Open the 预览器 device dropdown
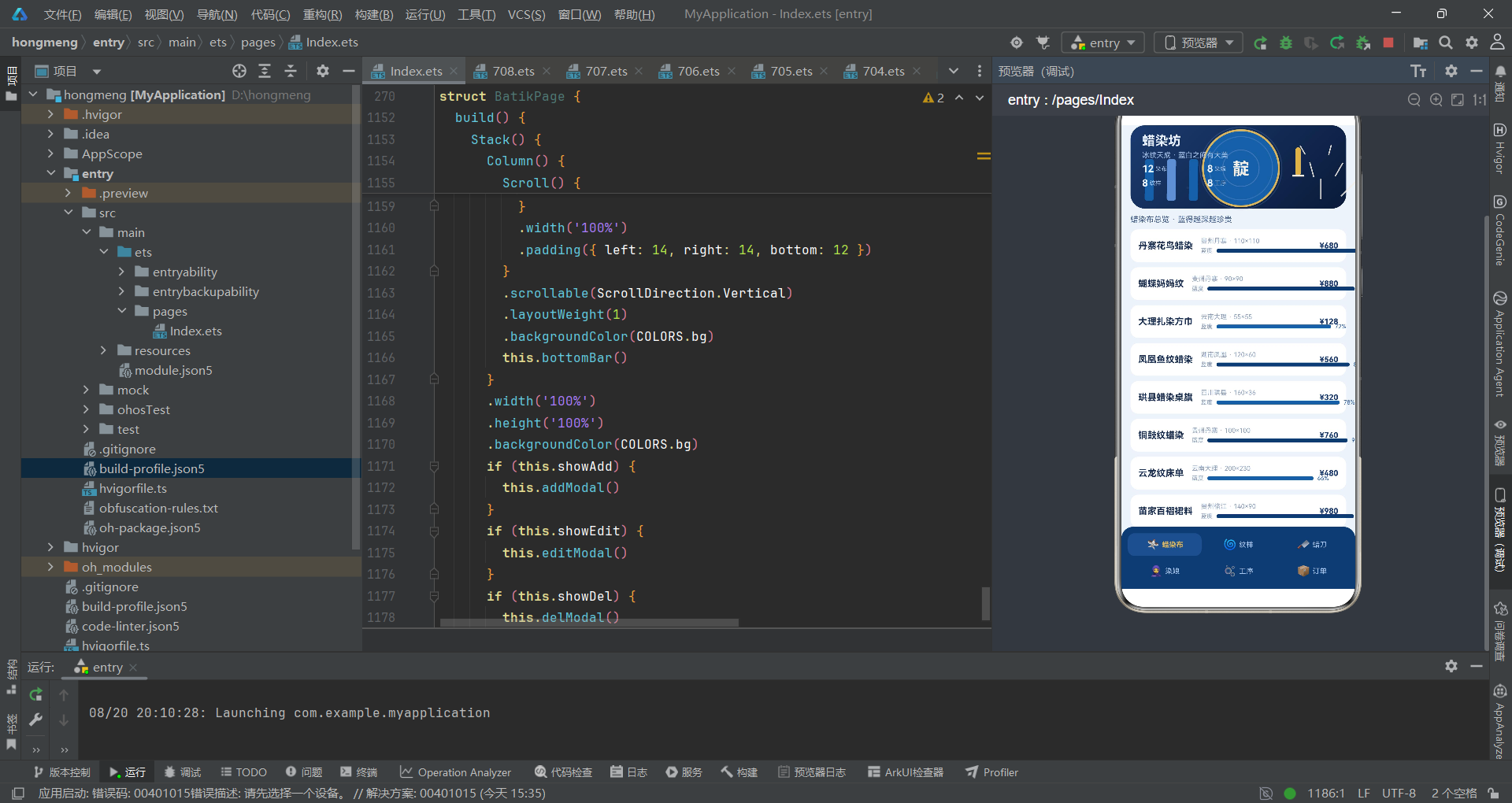Image resolution: width=1512 pixels, height=803 pixels. 1198,43
